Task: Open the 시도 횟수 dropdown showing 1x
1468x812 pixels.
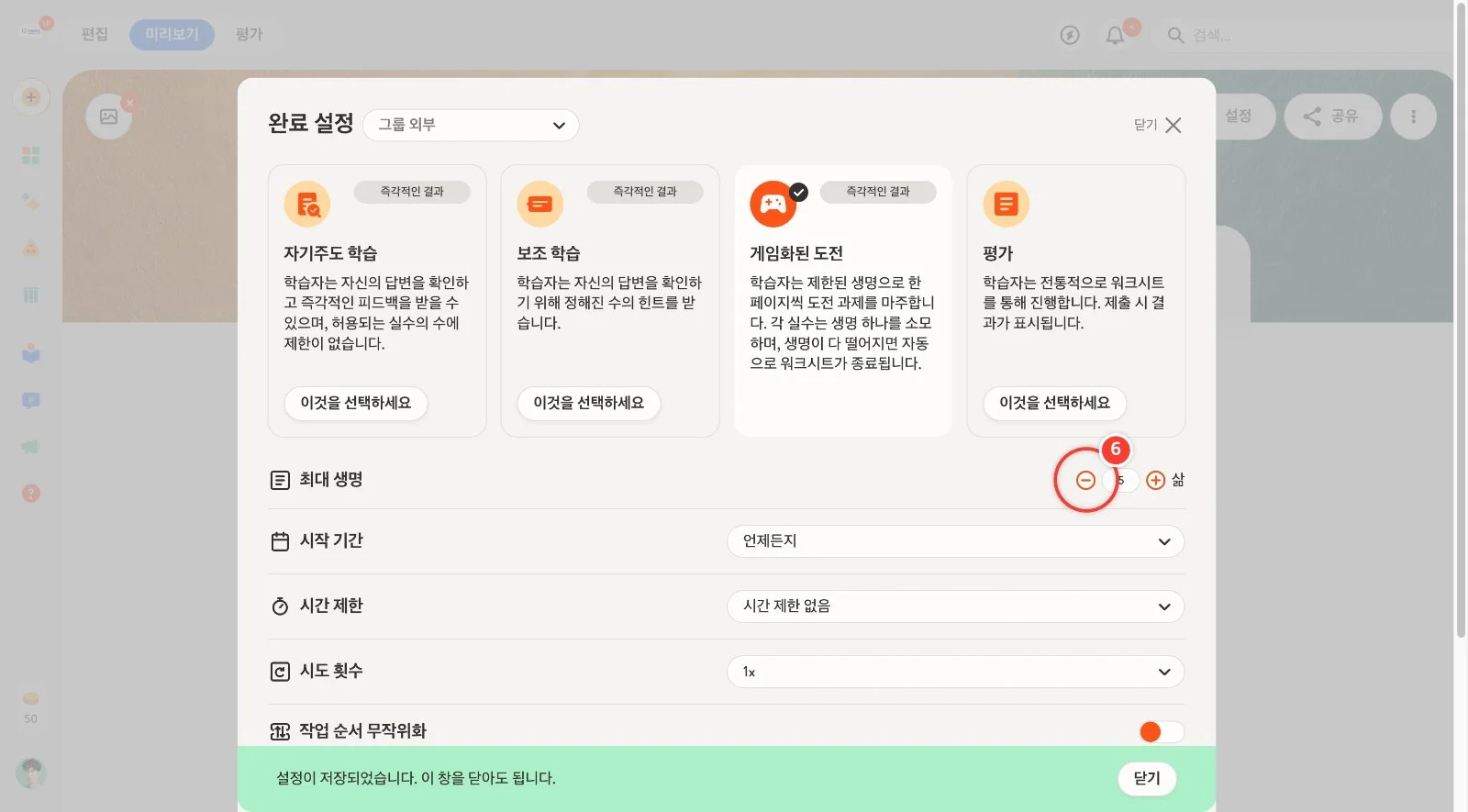Action: click(955, 672)
